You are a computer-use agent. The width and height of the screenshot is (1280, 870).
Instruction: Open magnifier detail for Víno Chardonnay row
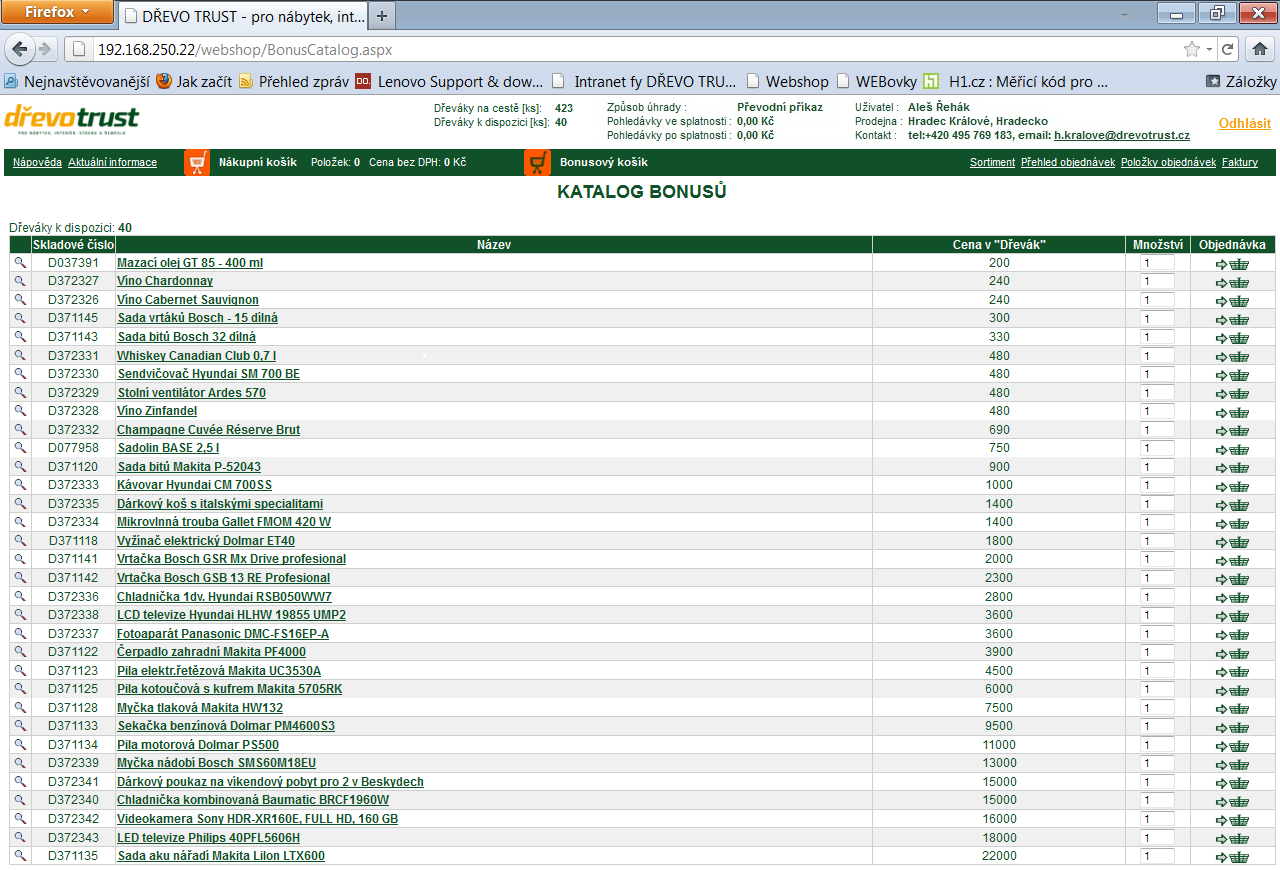coord(20,281)
